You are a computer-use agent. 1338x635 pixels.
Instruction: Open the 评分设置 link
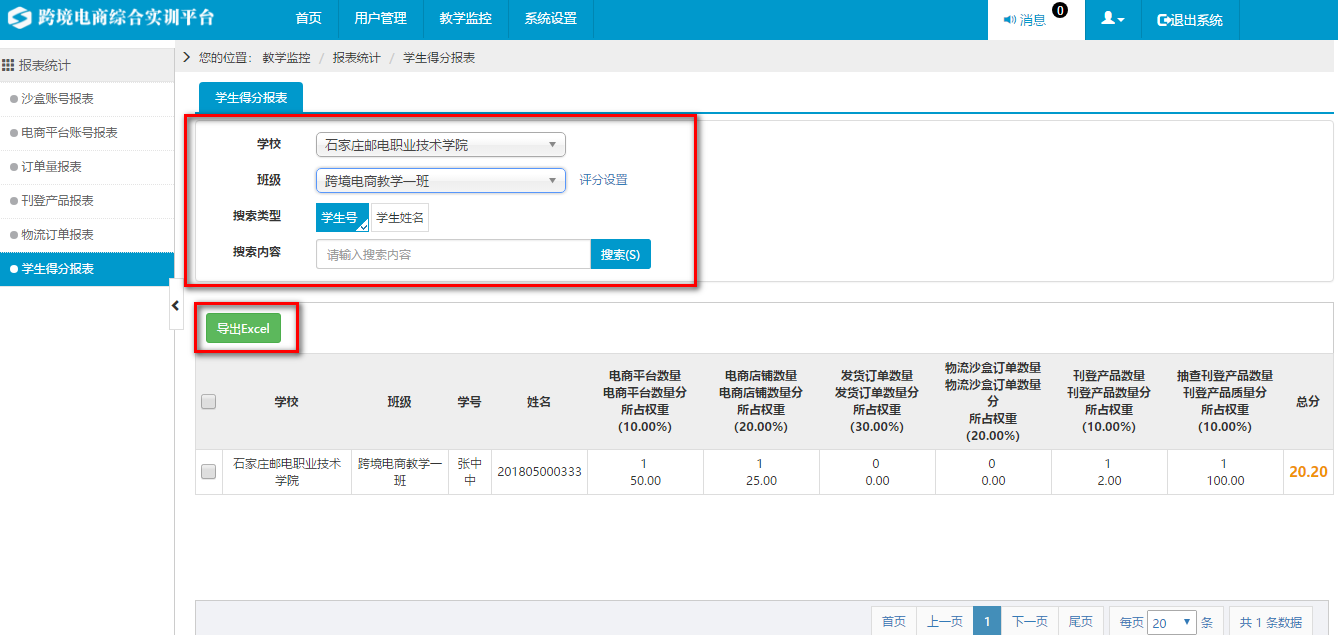(603, 180)
